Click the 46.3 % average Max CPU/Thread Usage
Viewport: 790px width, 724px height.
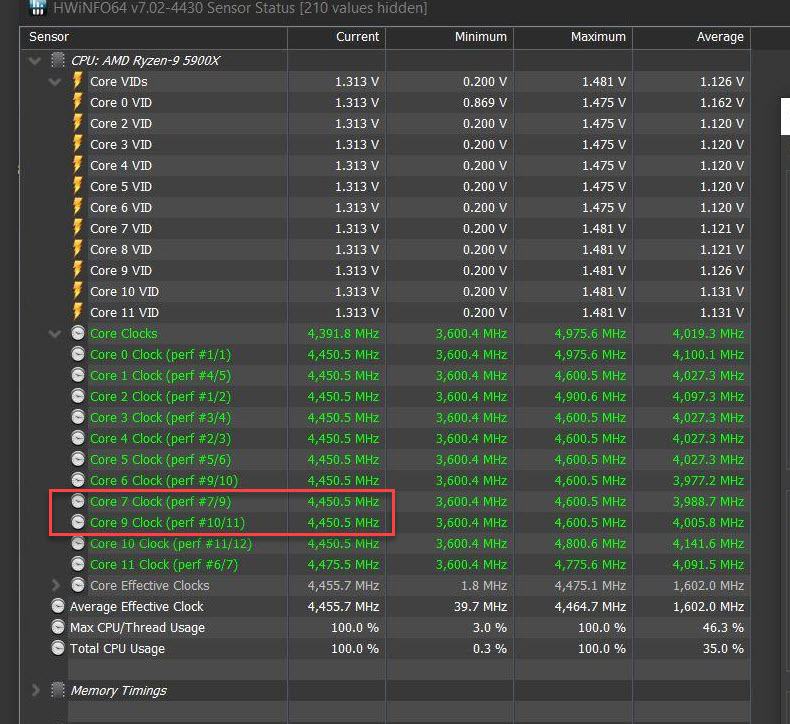click(723, 628)
